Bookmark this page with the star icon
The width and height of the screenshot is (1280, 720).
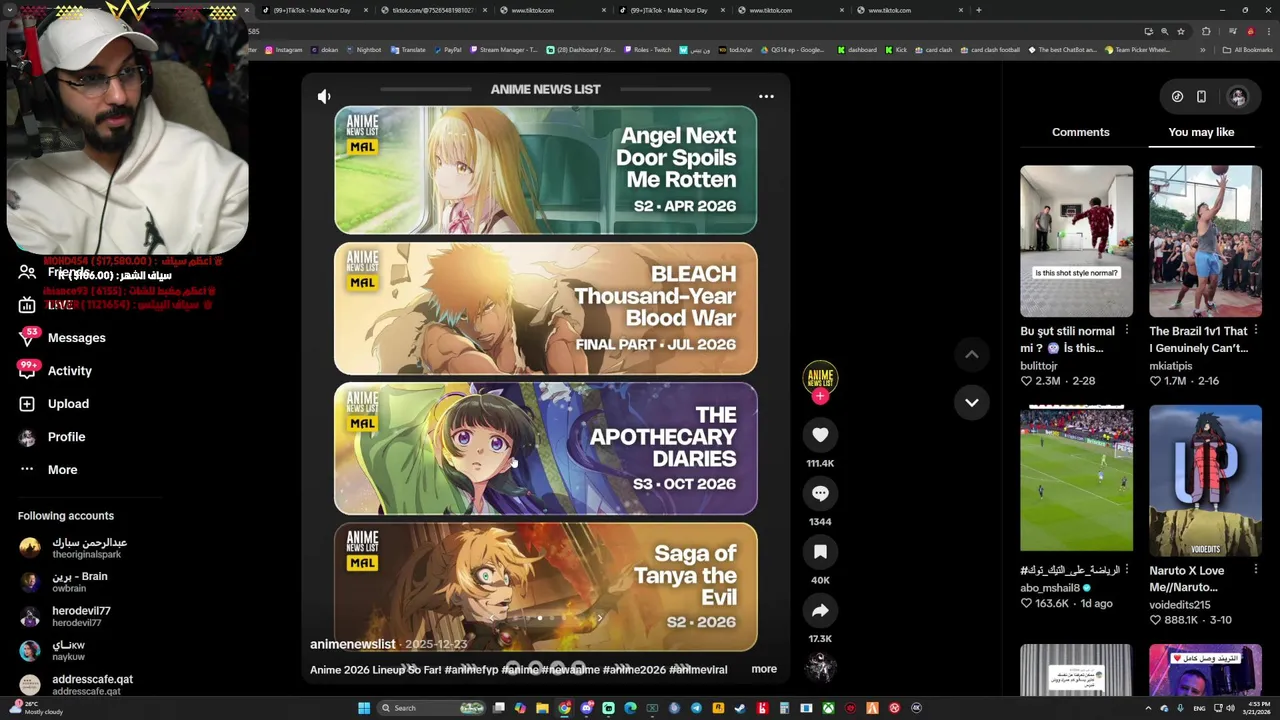tap(1181, 31)
